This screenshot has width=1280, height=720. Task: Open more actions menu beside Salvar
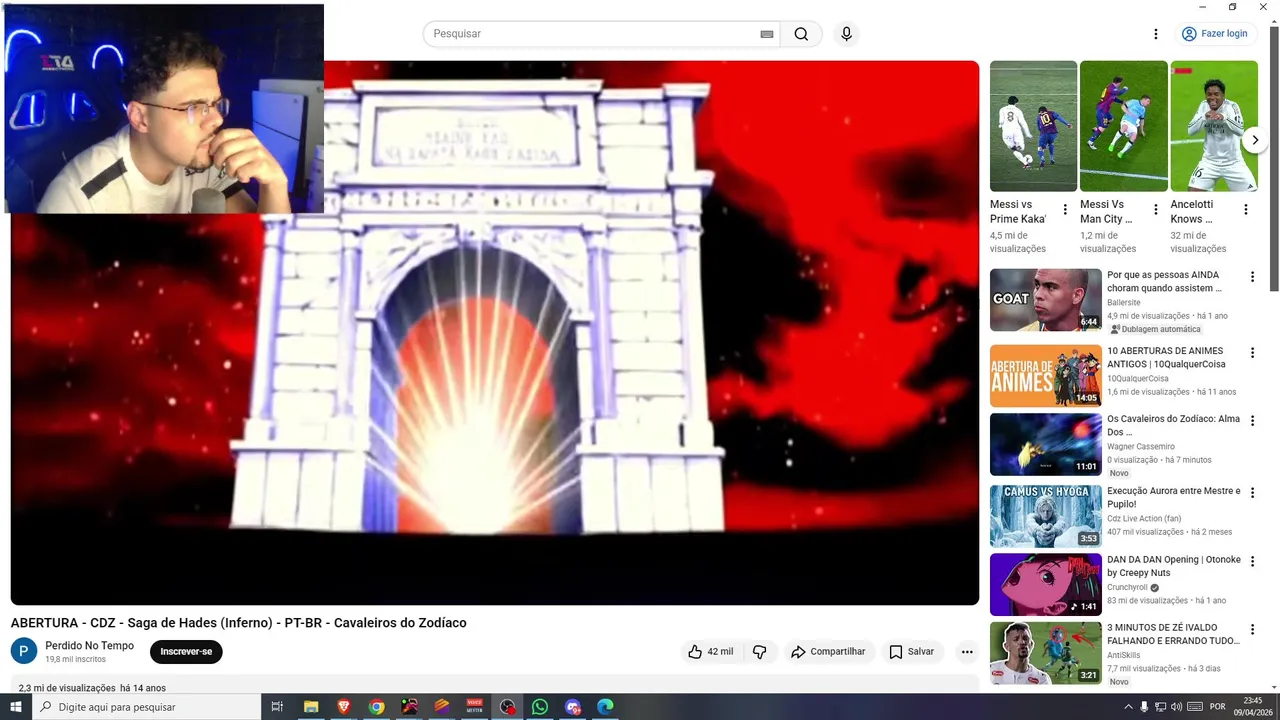[967, 652]
